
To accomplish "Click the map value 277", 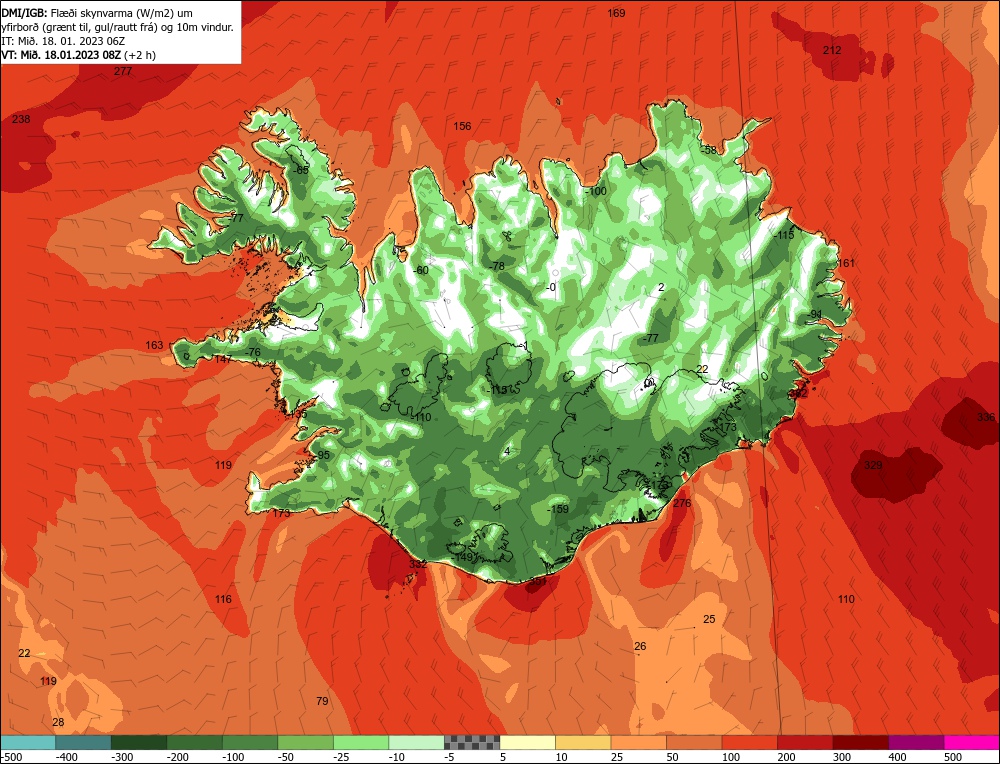I will (x=123, y=71).
